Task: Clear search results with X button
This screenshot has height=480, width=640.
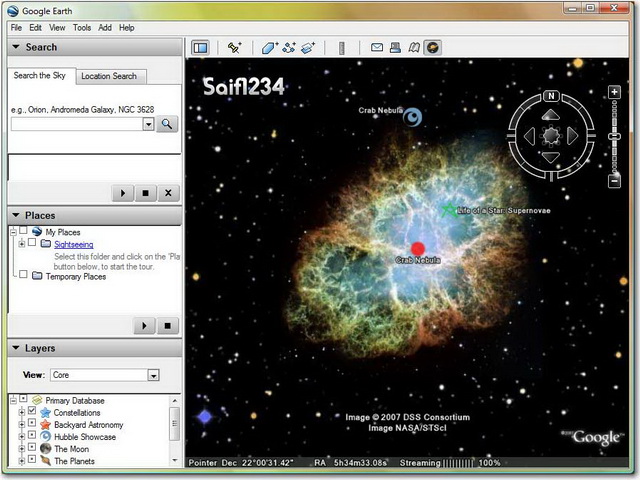Action: pyautogui.click(x=168, y=193)
